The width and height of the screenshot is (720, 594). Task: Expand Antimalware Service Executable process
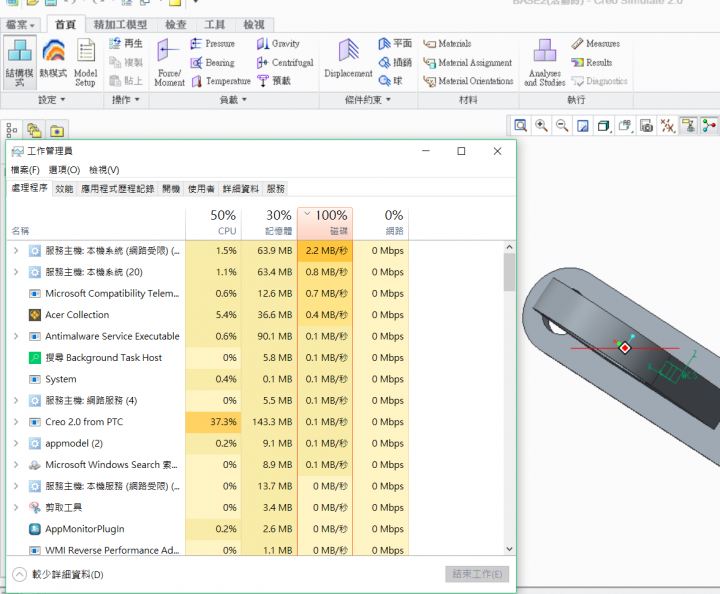point(16,336)
